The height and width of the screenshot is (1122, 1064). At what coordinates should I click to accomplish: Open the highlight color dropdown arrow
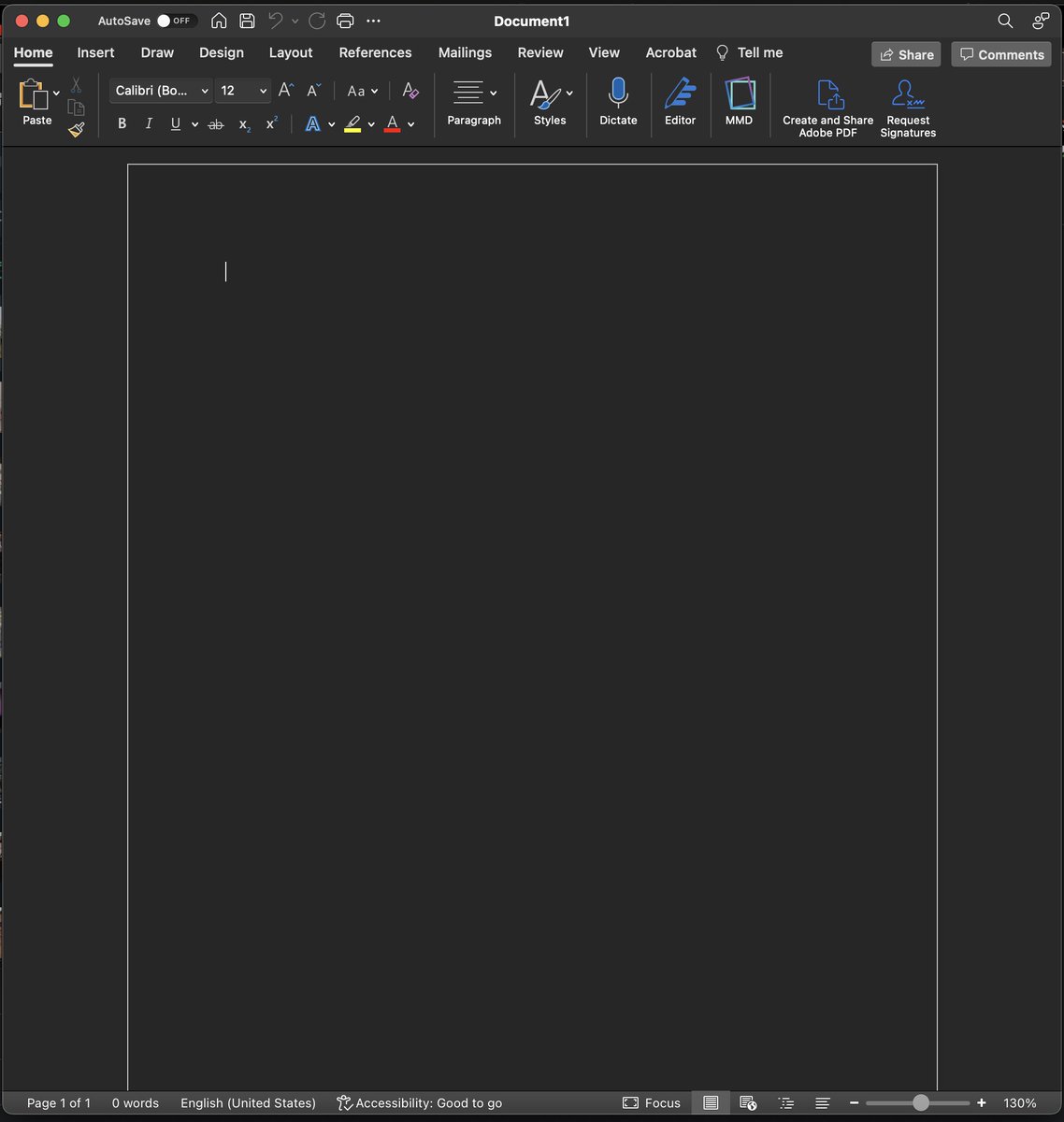point(371,124)
